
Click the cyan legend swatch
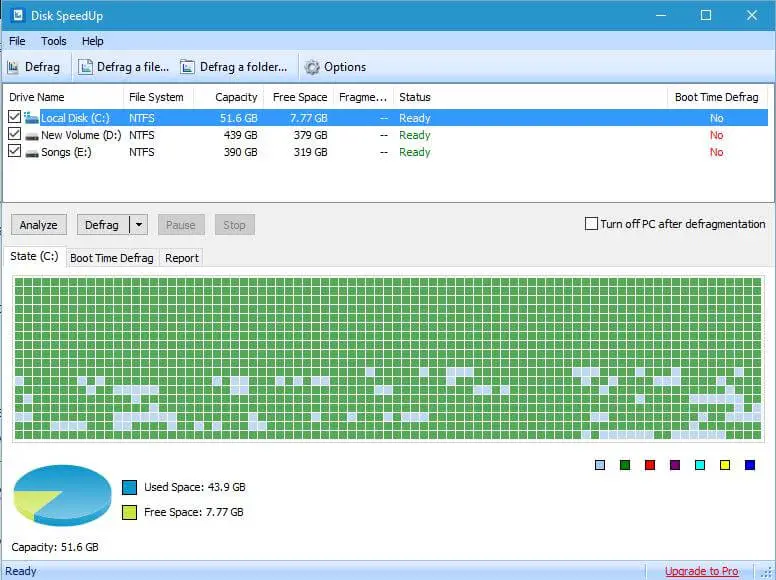click(700, 465)
